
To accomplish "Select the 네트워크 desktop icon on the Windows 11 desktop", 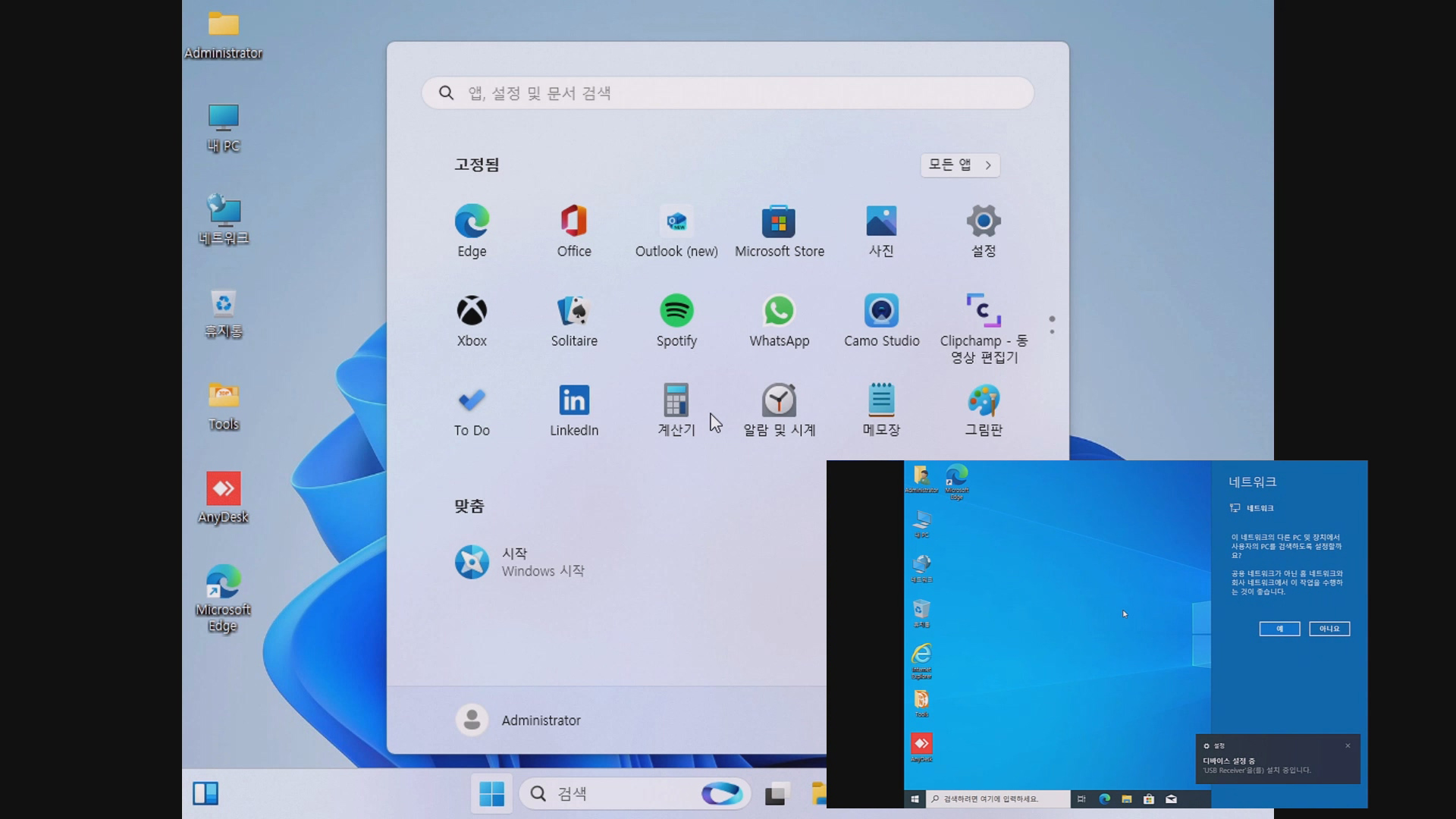I will point(224,220).
